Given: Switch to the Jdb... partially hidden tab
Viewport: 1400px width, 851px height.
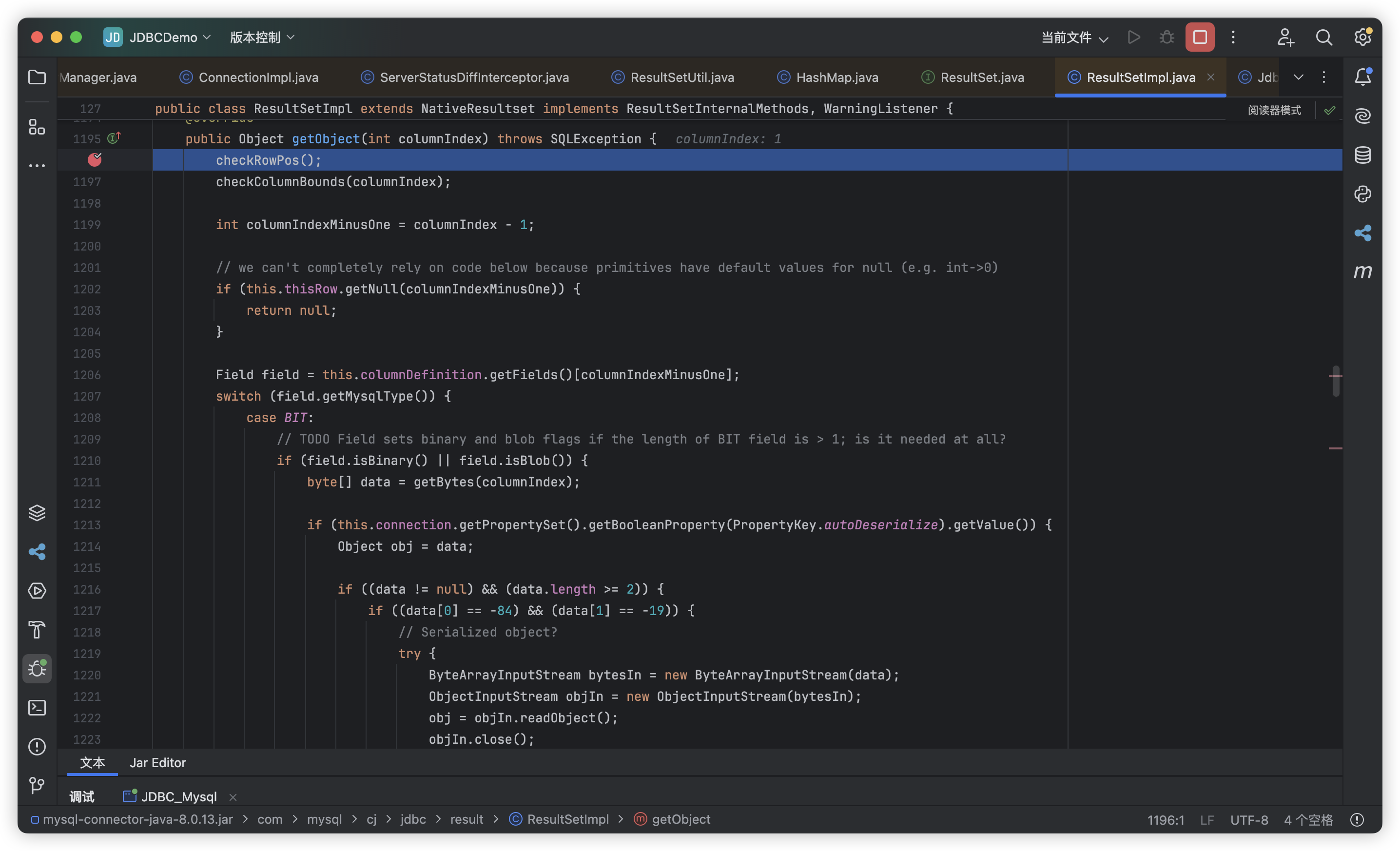Looking at the screenshot, I should [1259, 77].
